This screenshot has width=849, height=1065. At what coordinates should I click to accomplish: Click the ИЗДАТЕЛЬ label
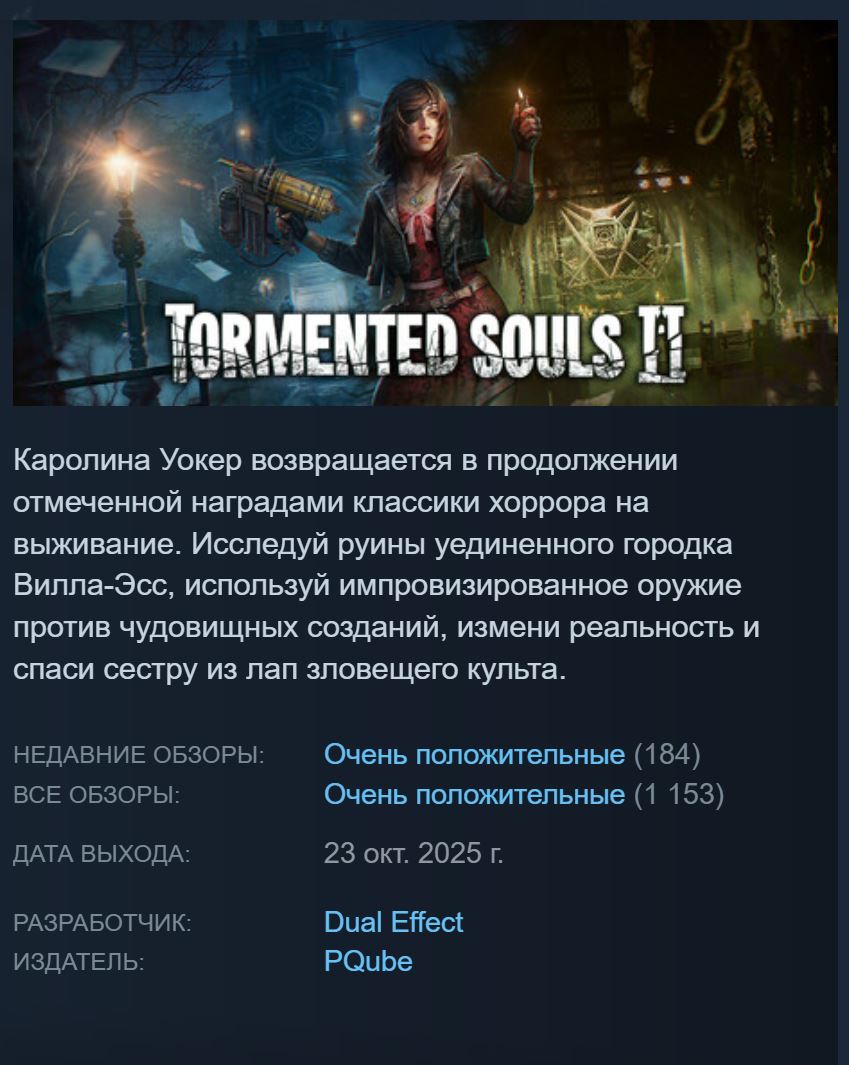[79, 962]
